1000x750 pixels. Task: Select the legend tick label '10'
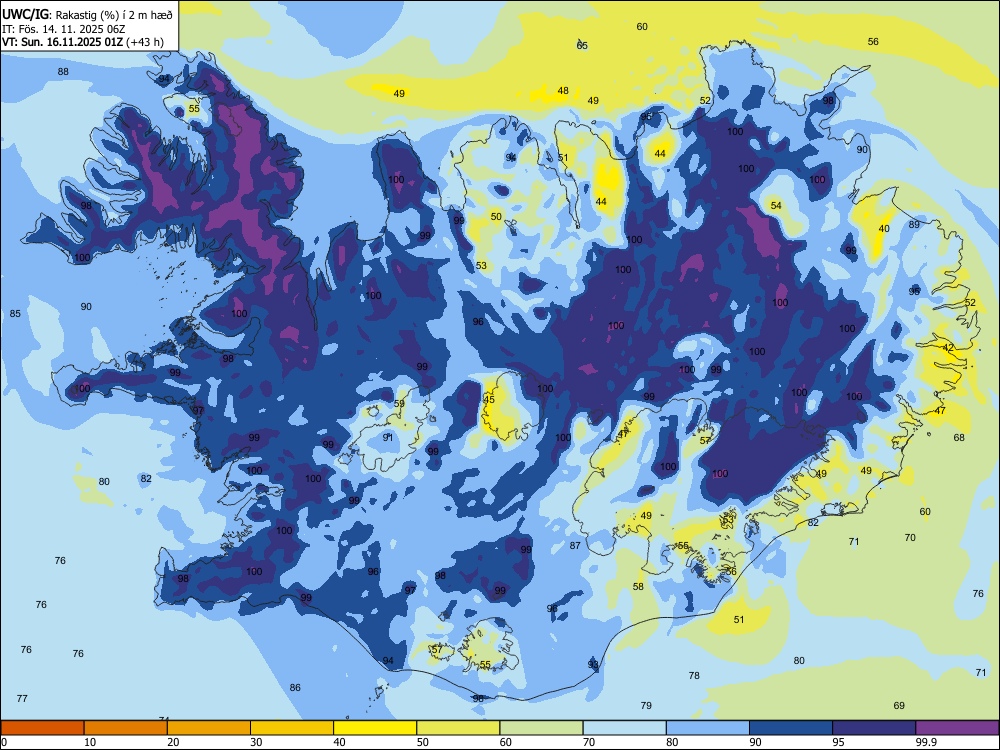pyautogui.click(x=90, y=742)
